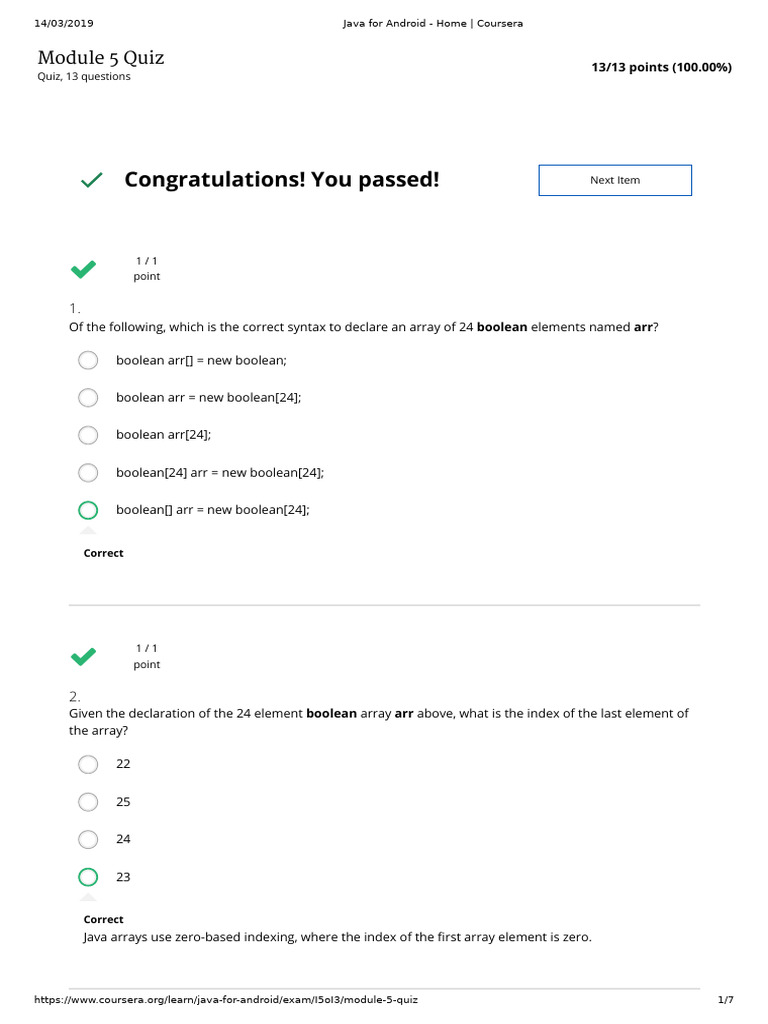This screenshot has width=768, height=1024.
Task: Pick "boolean[24] arr = new boolean[24];" option
Action: click(x=88, y=472)
